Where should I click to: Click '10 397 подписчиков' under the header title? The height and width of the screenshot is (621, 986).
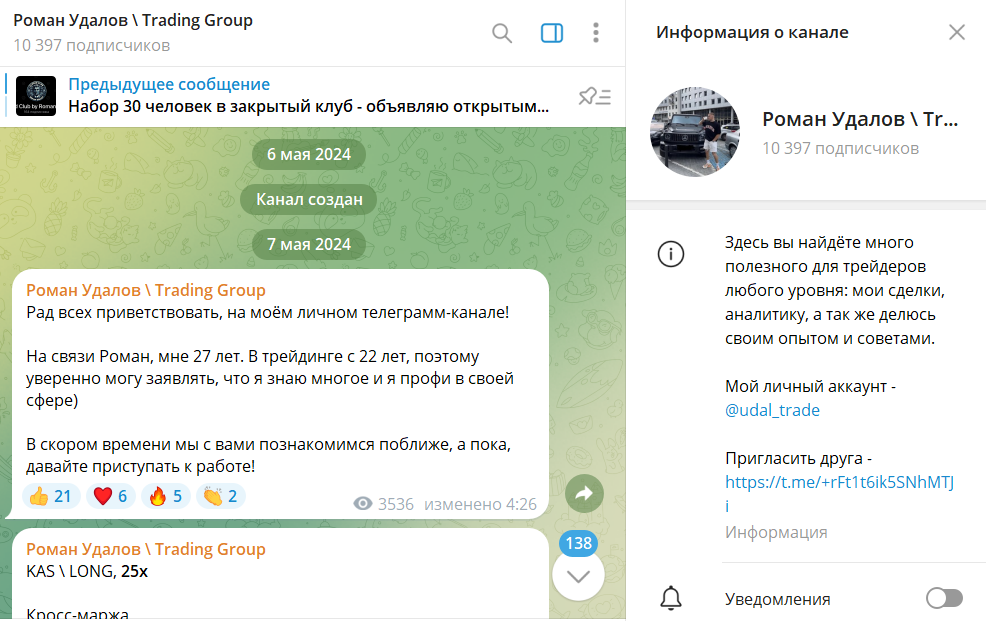click(92, 46)
